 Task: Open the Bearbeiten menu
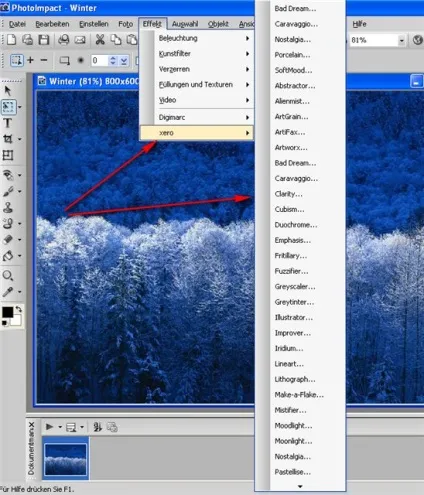(52, 24)
